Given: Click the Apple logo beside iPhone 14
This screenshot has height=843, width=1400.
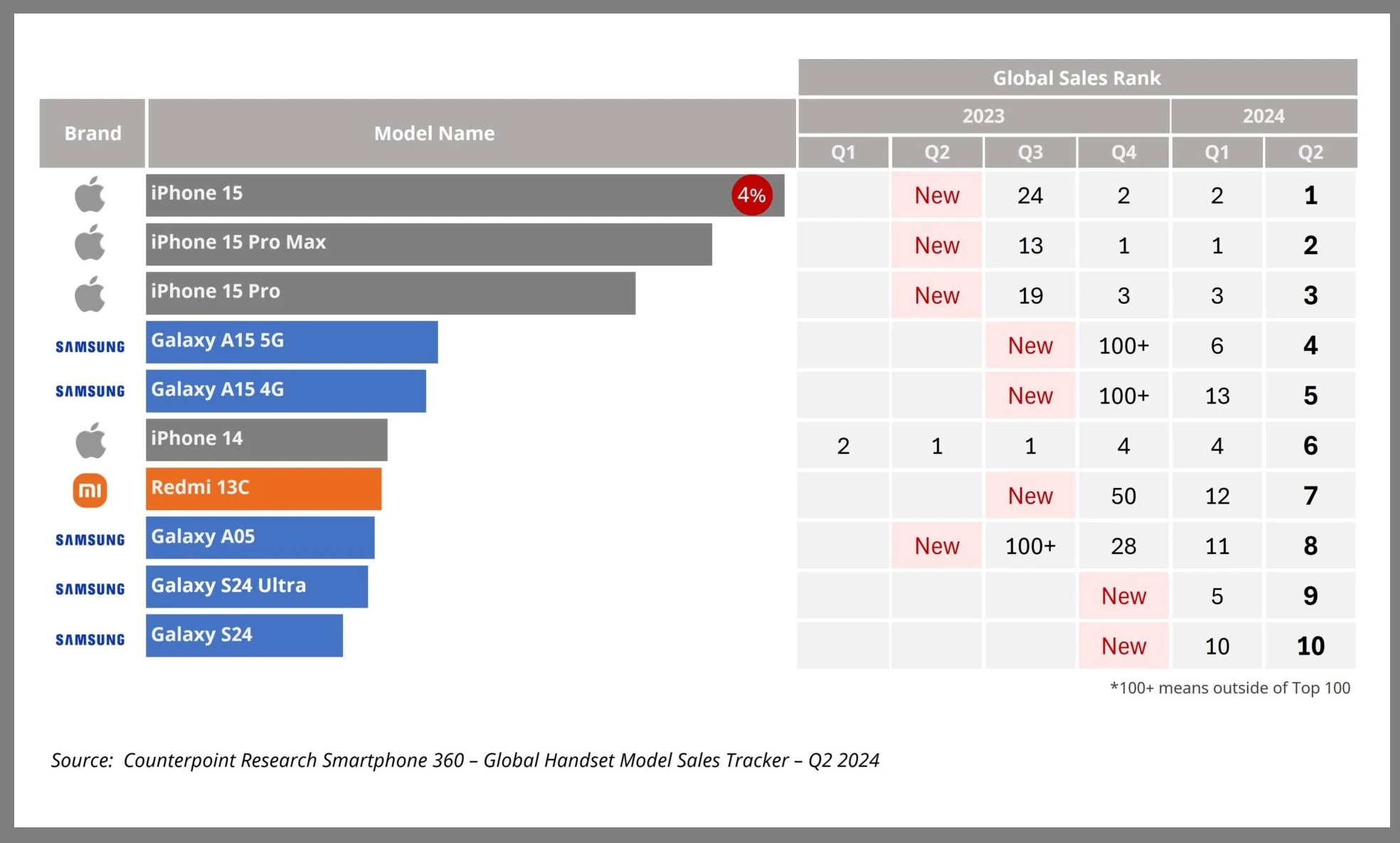Looking at the screenshot, I should pyautogui.click(x=90, y=440).
